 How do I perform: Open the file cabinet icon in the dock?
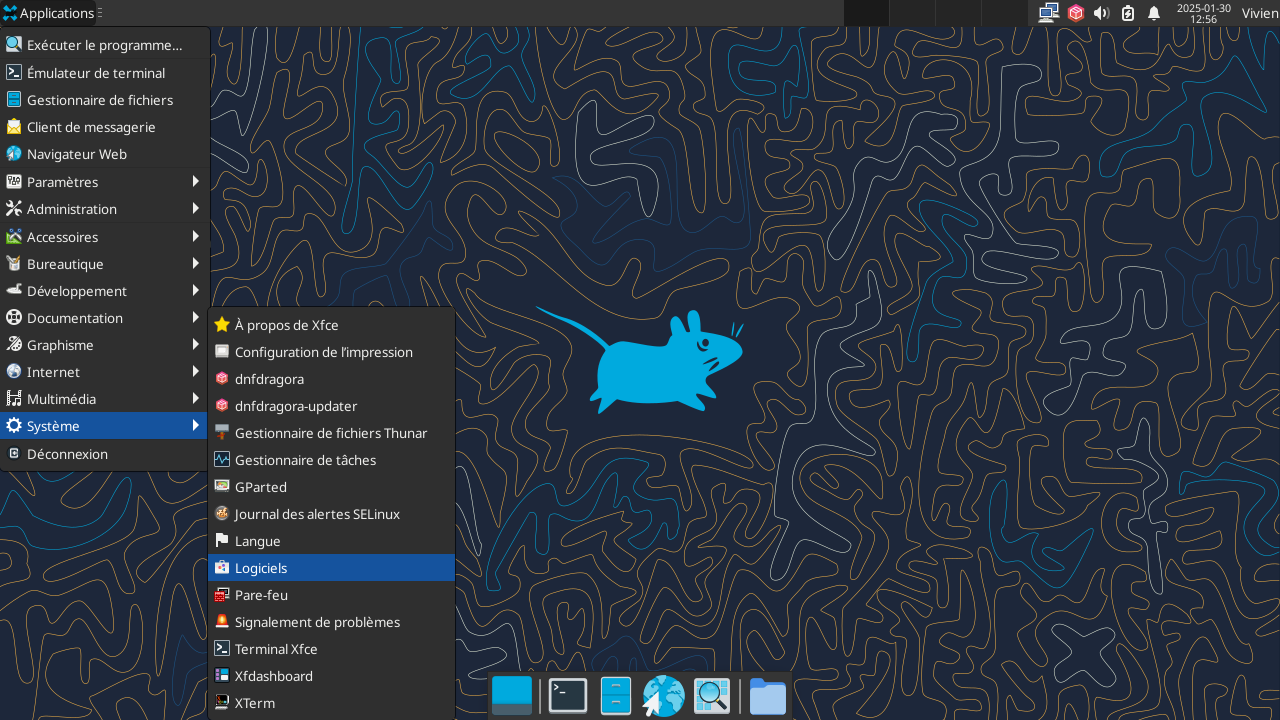(616, 696)
